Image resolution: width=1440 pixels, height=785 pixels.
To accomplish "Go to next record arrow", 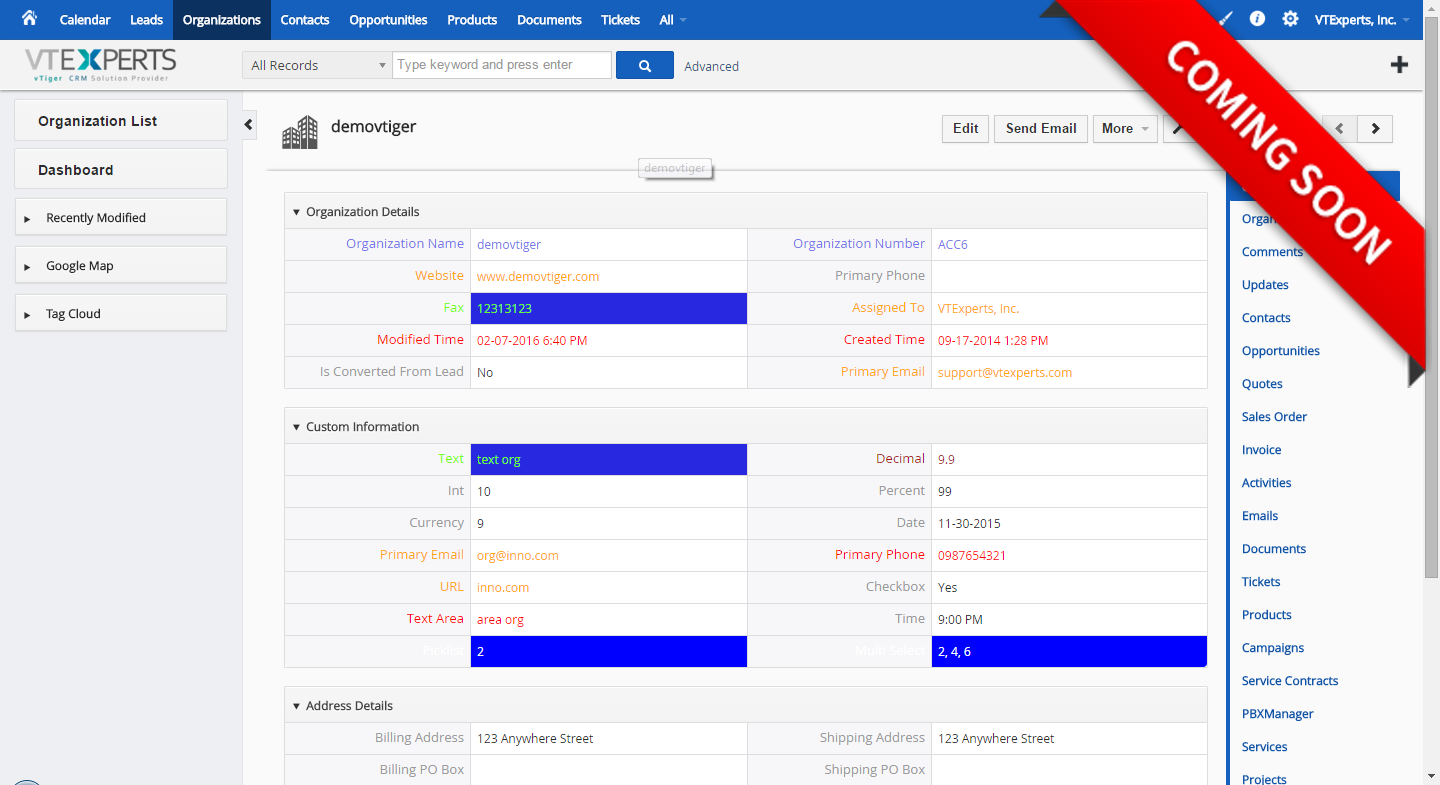I will coord(1375,128).
